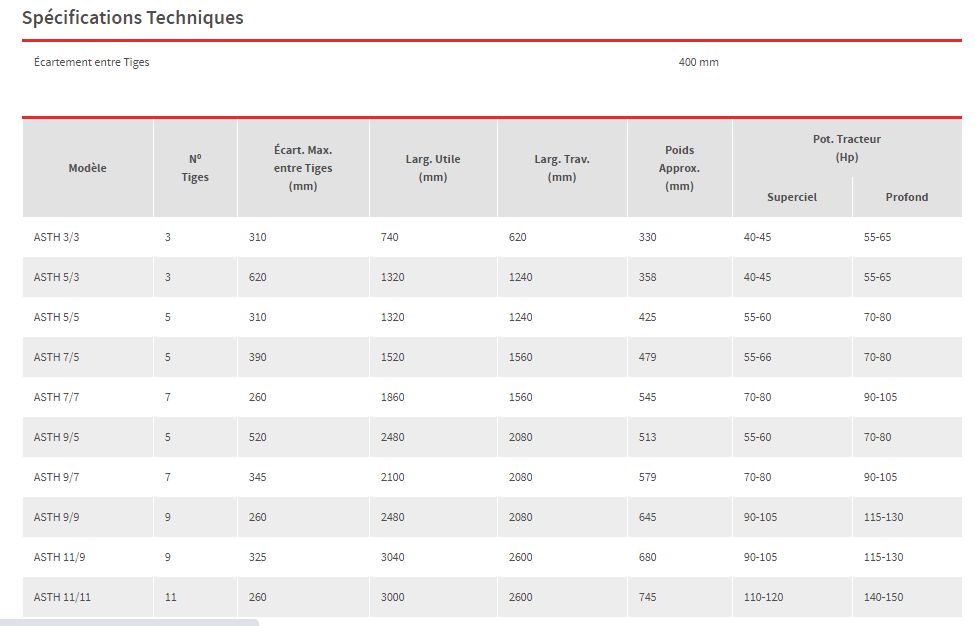975x626 pixels.
Task: Select the ASTH 5/5 model row
Action: (56, 317)
